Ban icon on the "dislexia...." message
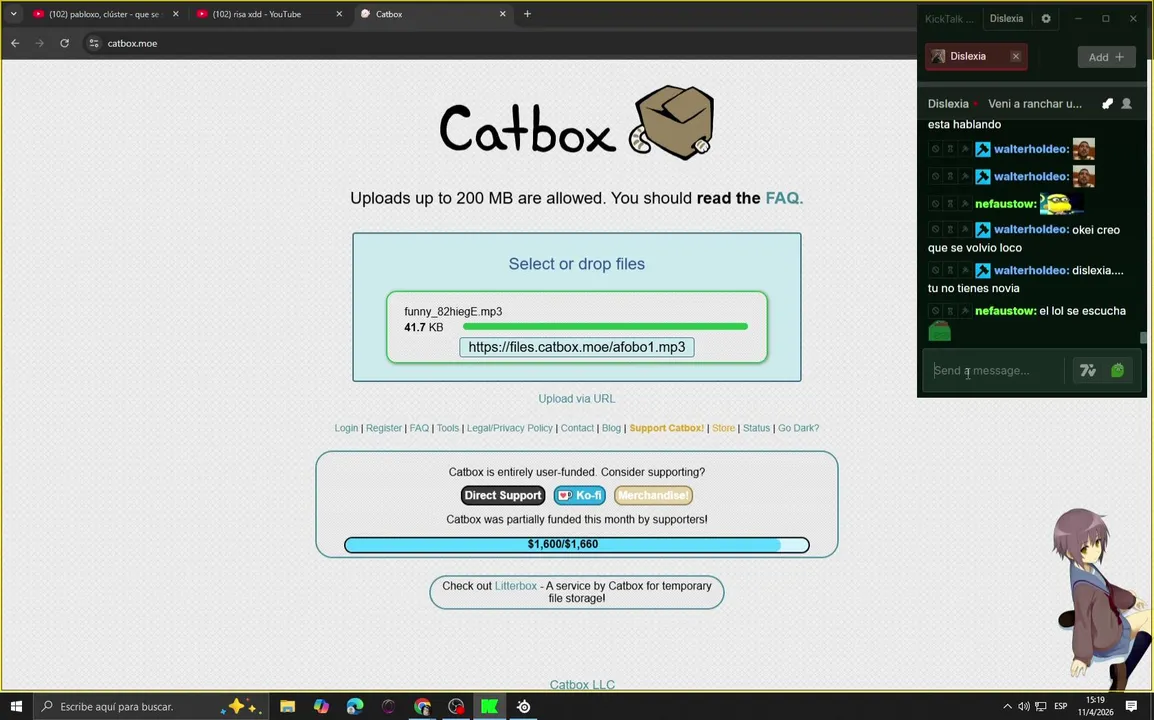The height and width of the screenshot is (720, 1154). pos(935,270)
